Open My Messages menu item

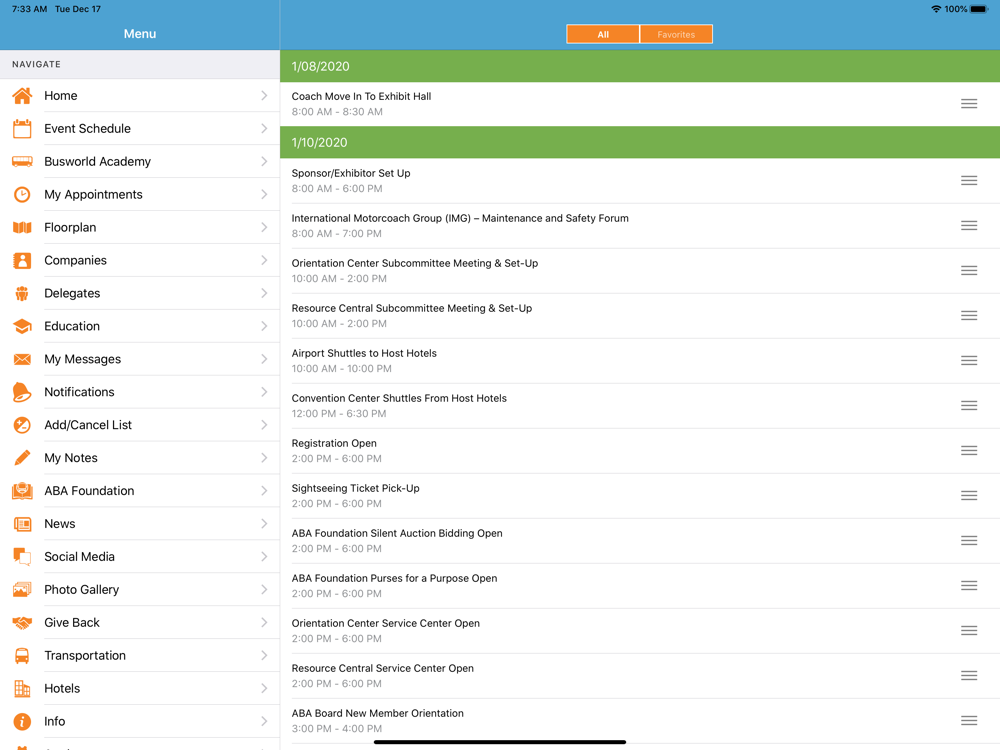(x=140, y=359)
